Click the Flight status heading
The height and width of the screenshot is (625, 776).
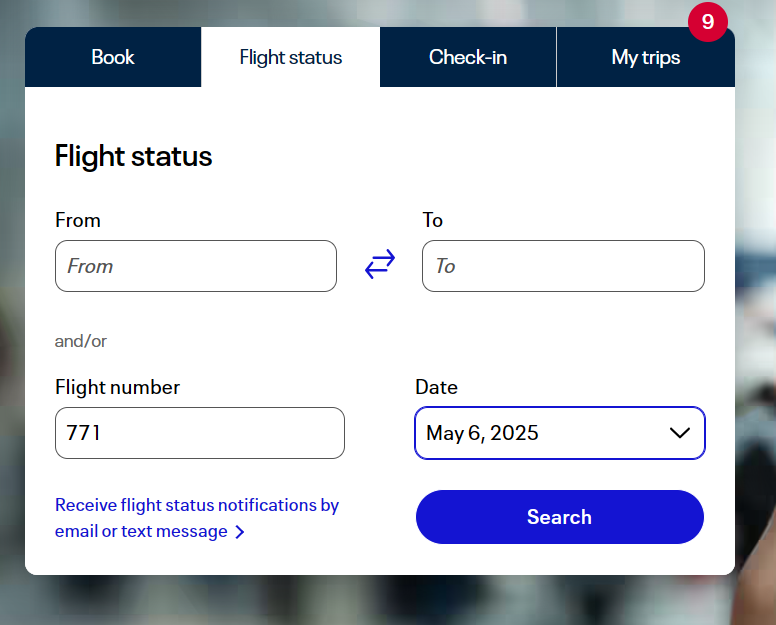pyautogui.click(x=134, y=156)
